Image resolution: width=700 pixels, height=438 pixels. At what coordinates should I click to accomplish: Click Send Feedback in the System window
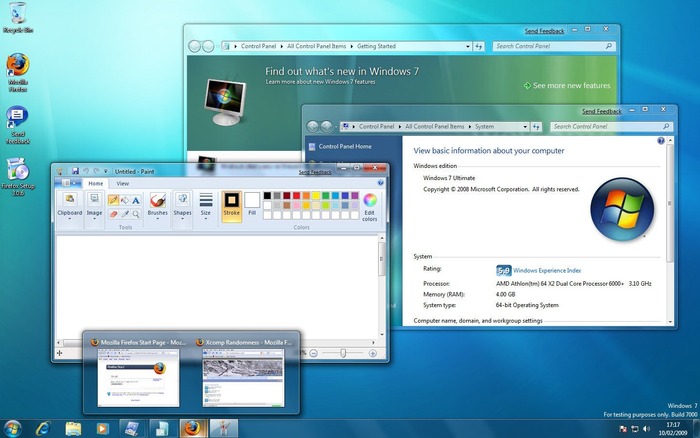pyautogui.click(x=601, y=111)
